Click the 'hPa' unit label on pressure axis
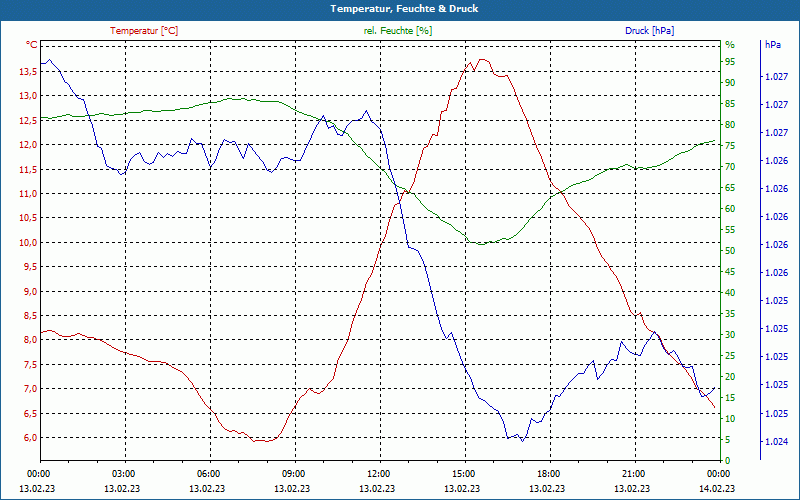The width and height of the screenshot is (800, 500). click(772, 45)
